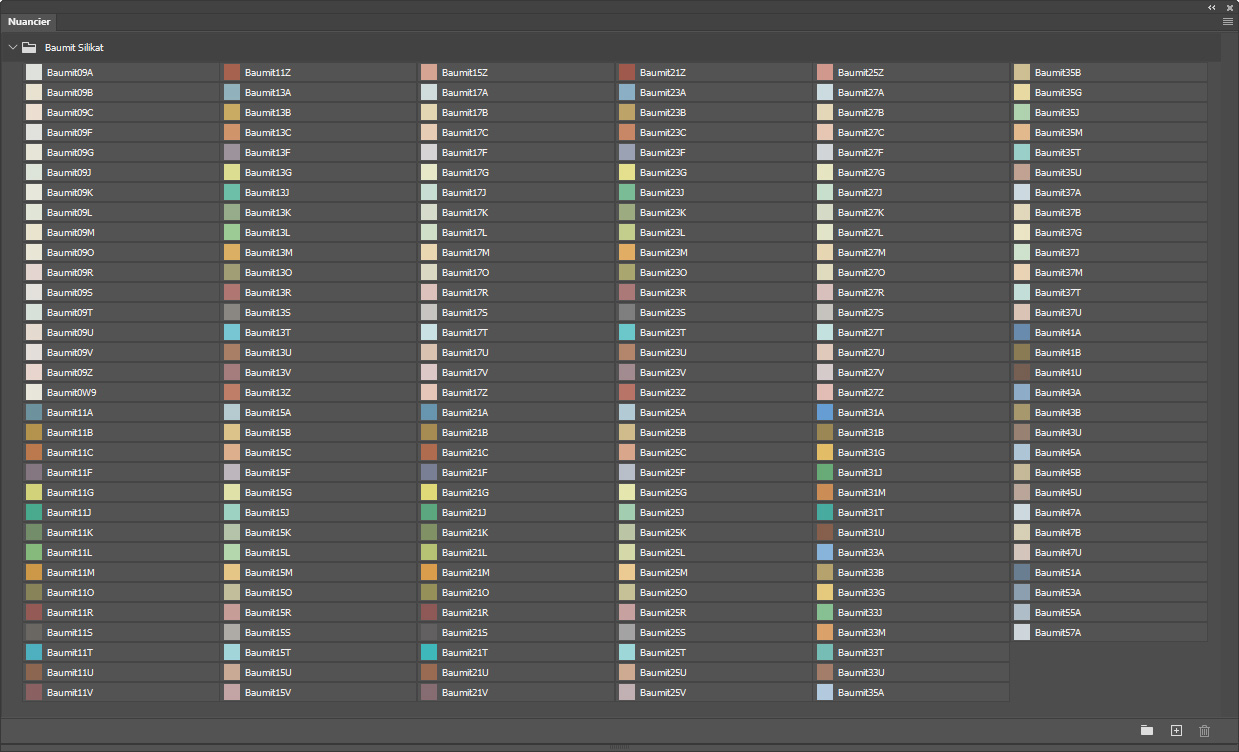
Task: Create a new swatch group folder
Action: point(1147,731)
